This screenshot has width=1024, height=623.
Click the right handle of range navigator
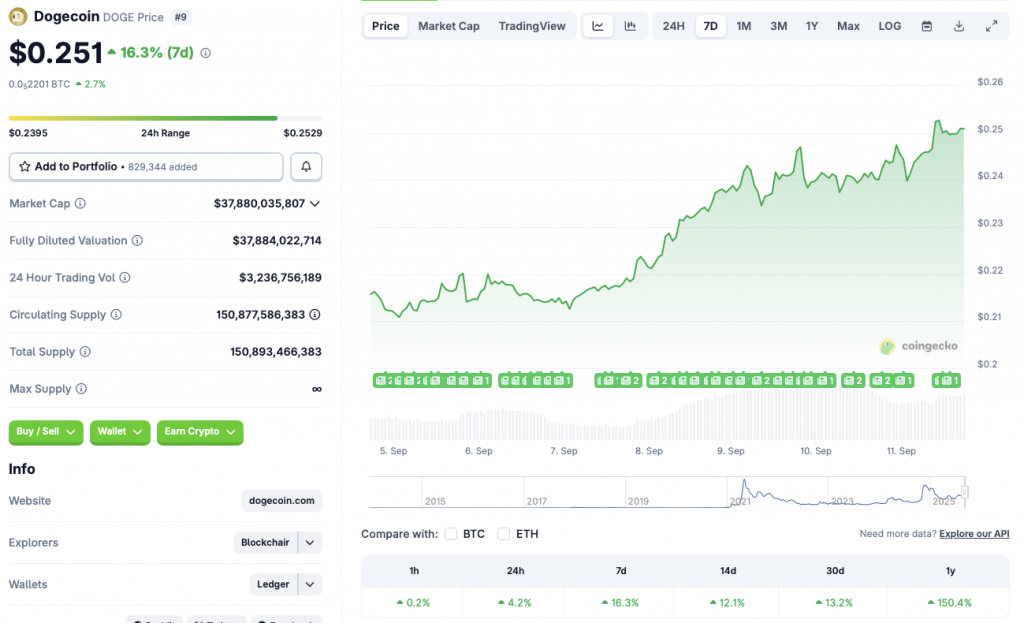pos(965,492)
